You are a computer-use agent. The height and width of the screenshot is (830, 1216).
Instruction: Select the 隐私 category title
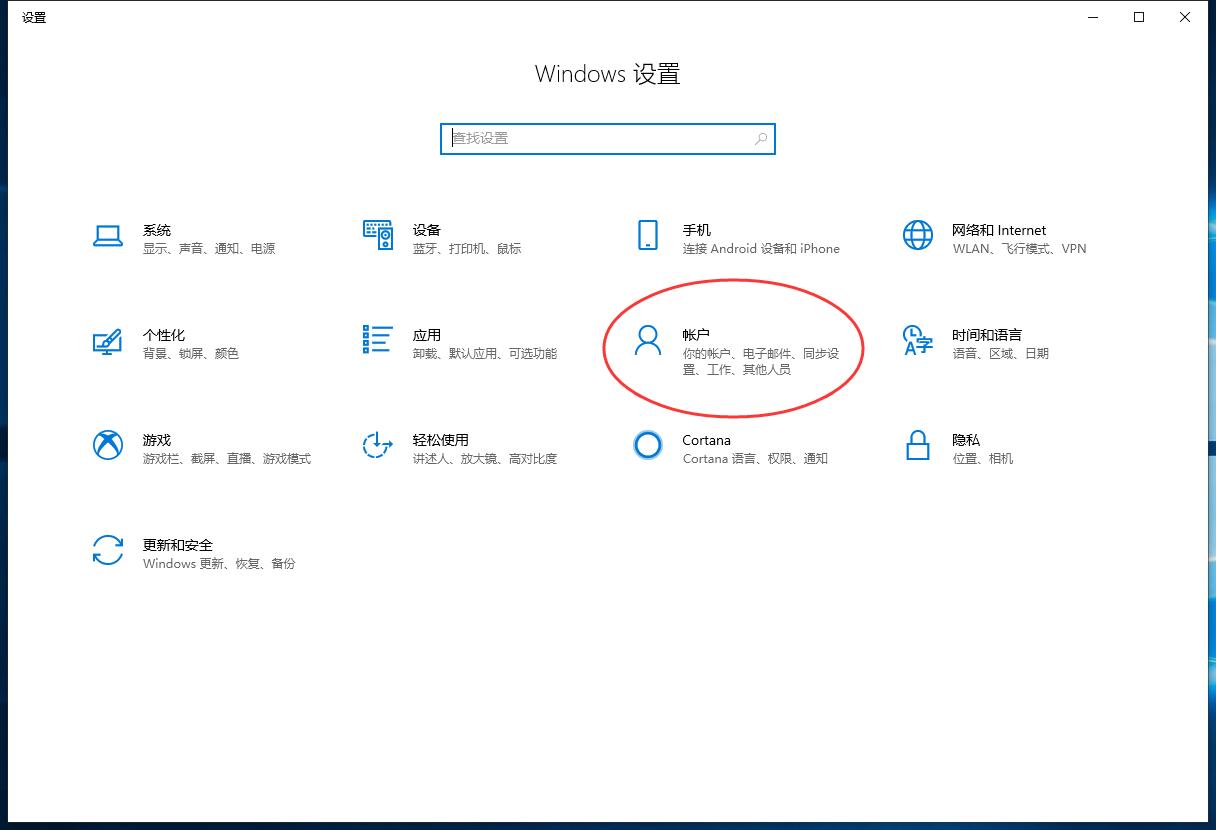click(x=966, y=440)
